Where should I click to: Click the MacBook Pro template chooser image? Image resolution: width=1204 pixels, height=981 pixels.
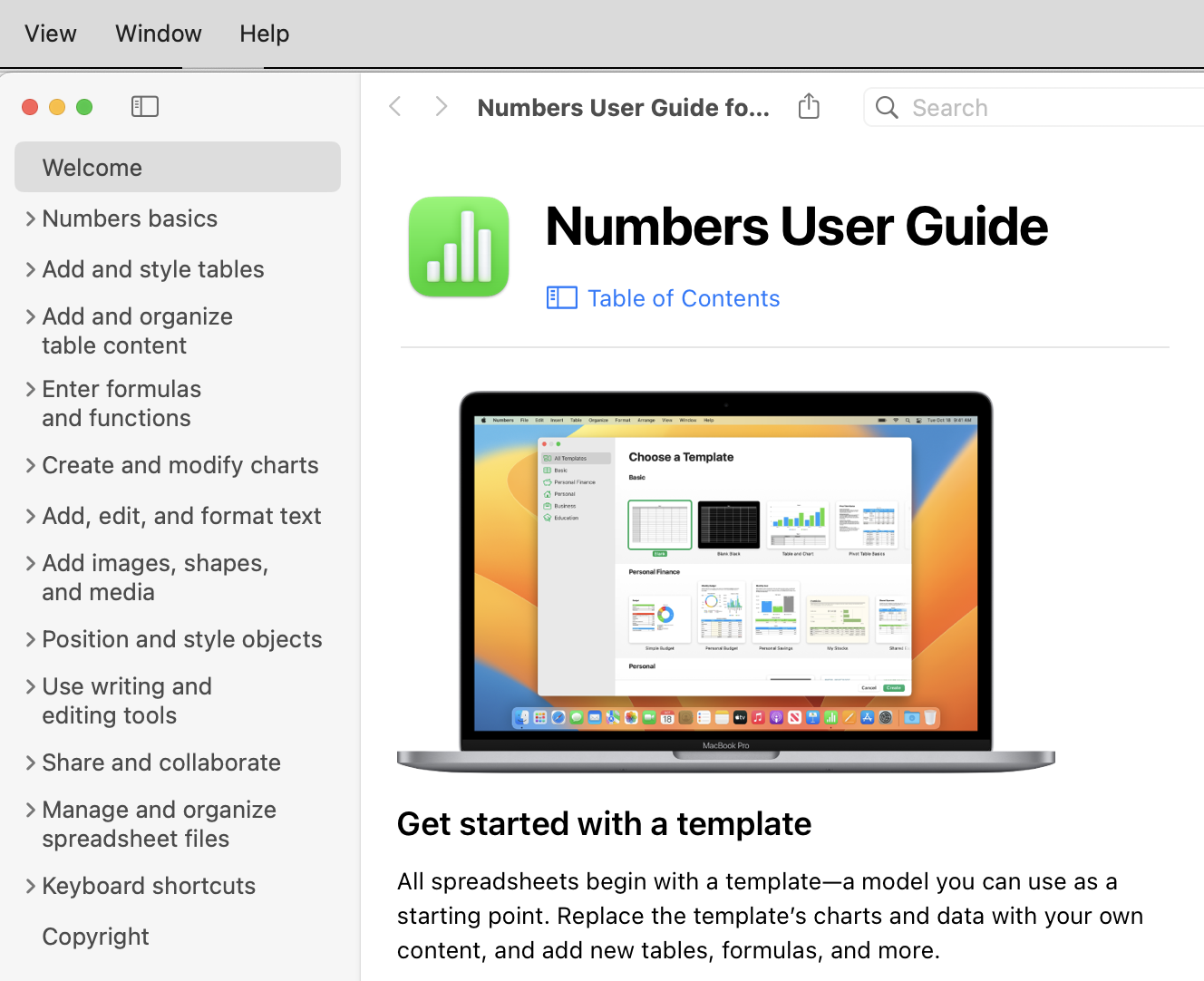tap(726, 581)
